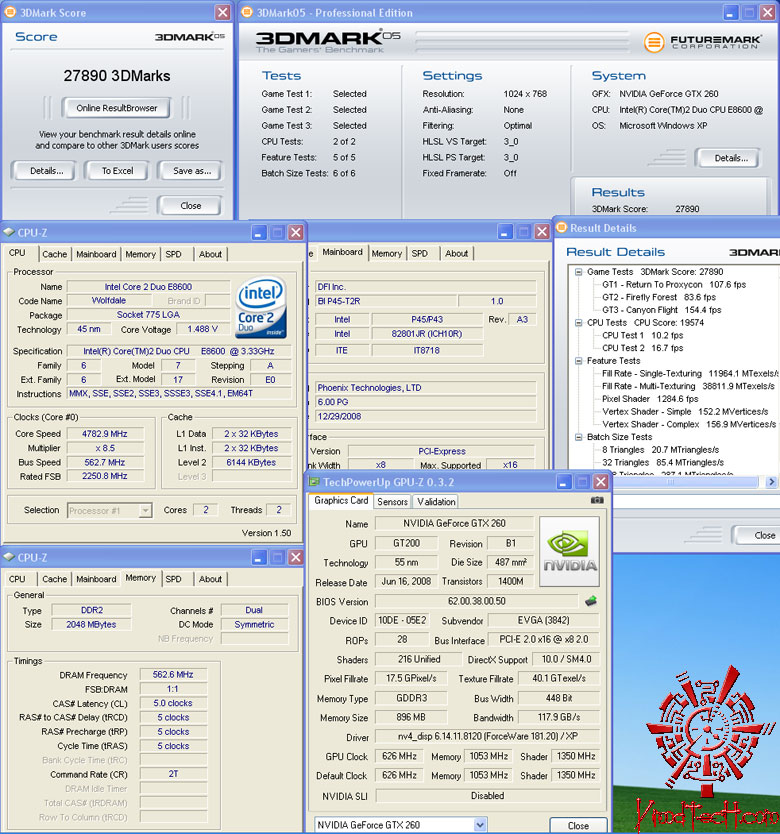Click the Online ResultBrowser button

click(x=117, y=108)
